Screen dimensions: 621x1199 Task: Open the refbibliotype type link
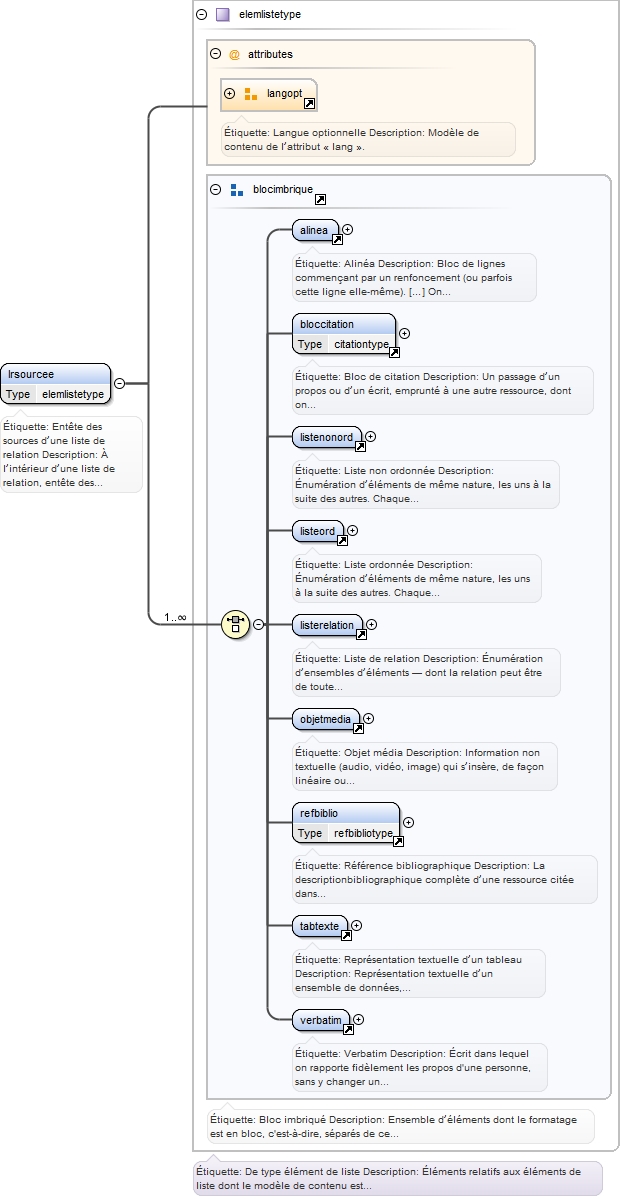[x=363, y=833]
